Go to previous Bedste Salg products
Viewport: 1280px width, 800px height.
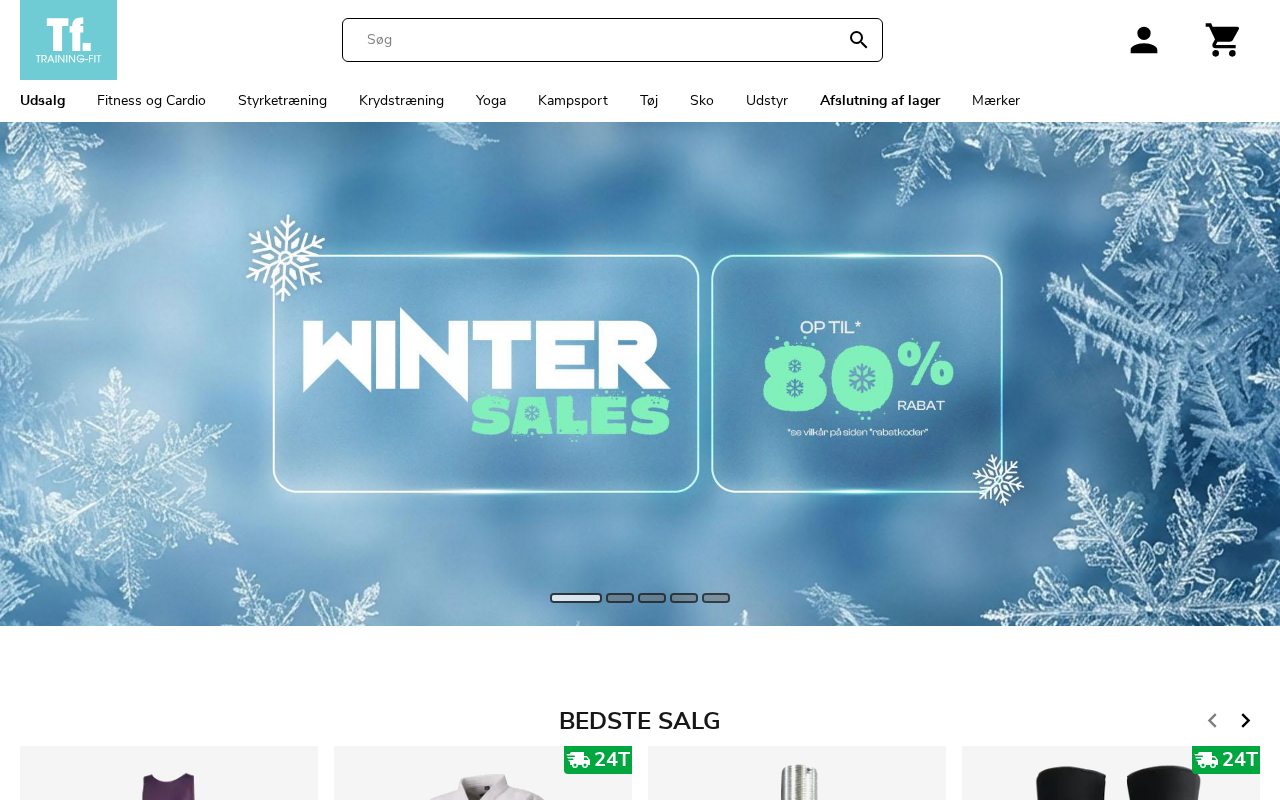click(x=1213, y=720)
